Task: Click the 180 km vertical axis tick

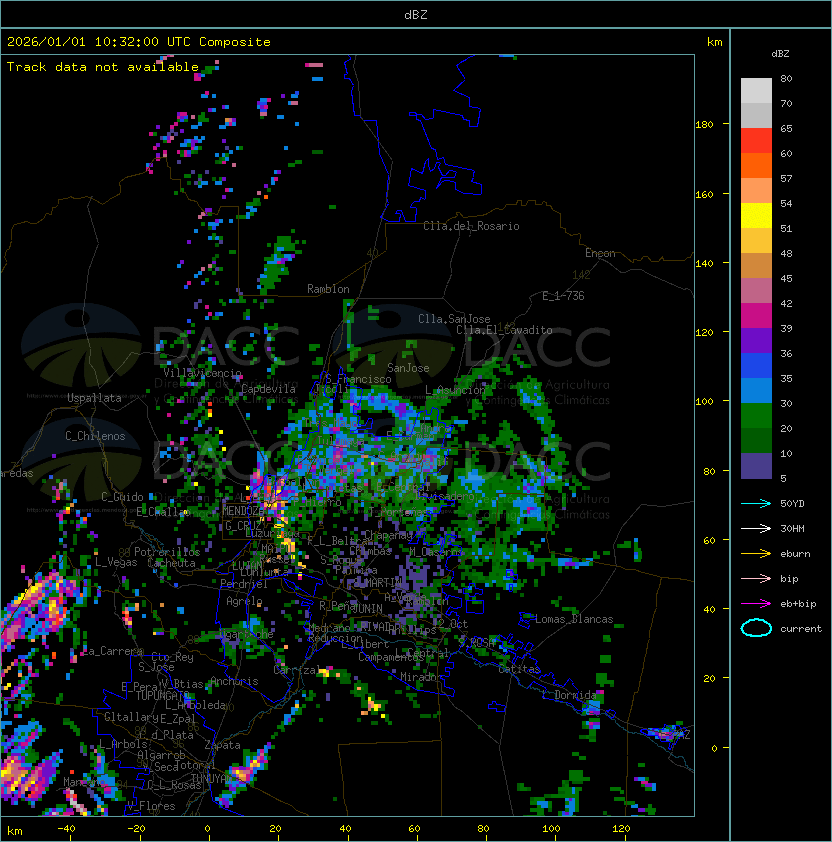Action: coord(704,124)
